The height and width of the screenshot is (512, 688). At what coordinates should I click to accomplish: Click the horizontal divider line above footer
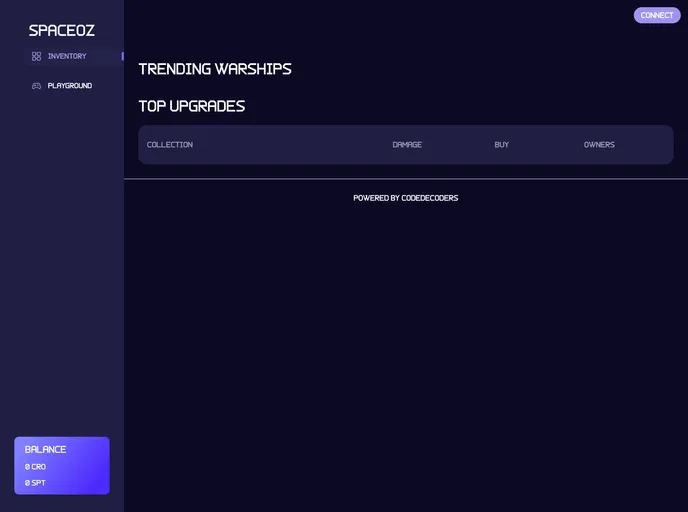click(405, 179)
